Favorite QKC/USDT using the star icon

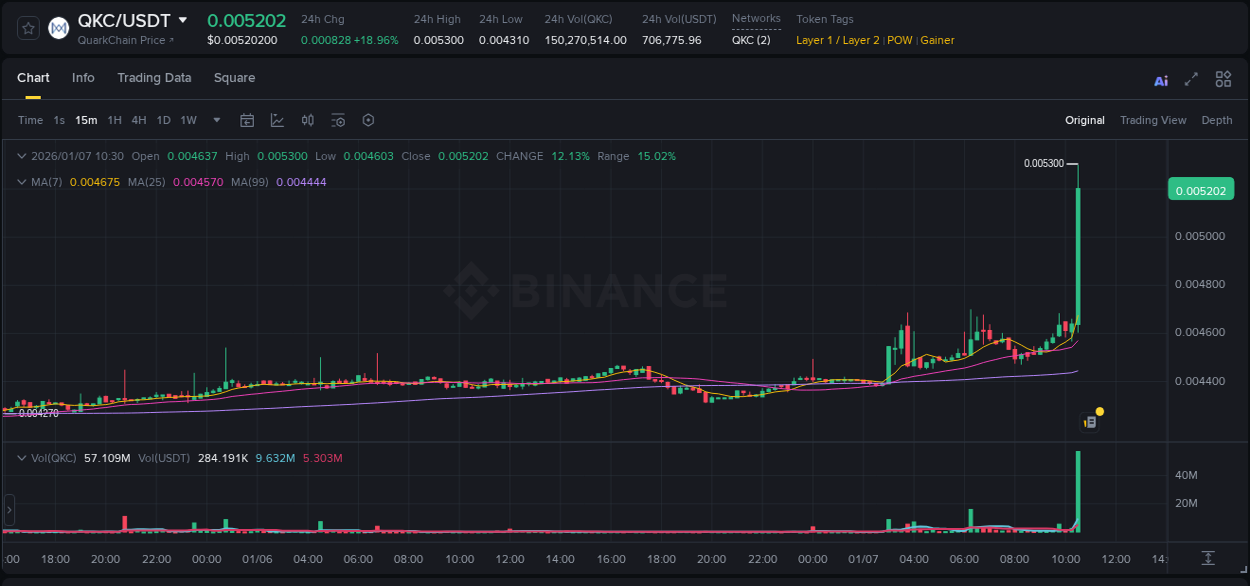pyautogui.click(x=27, y=27)
